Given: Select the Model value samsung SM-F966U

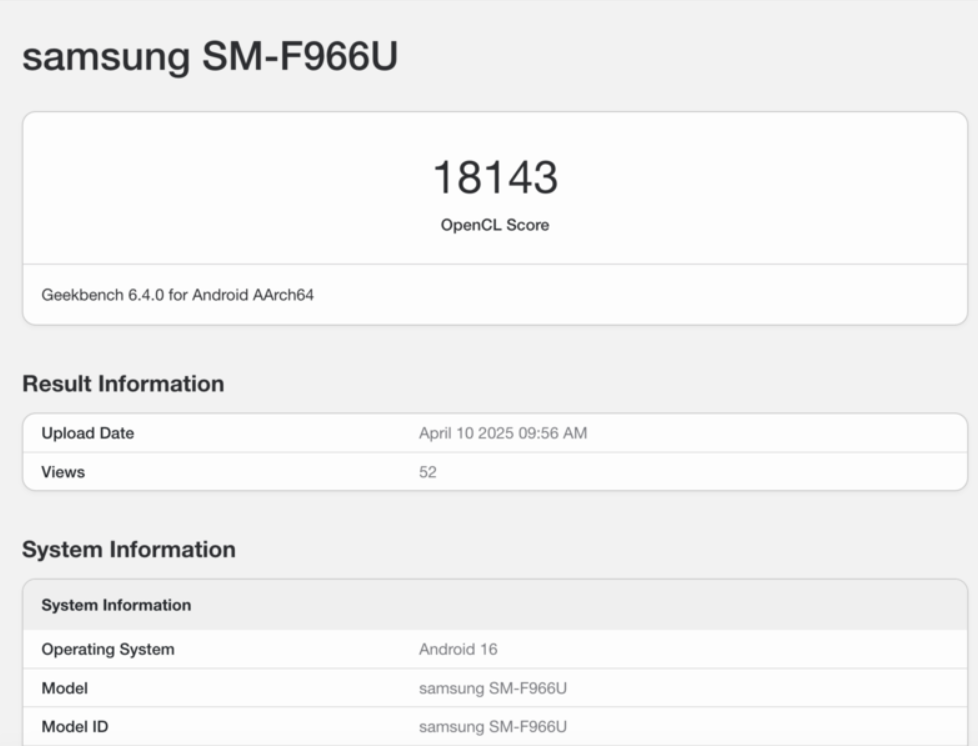Looking at the screenshot, I should (493, 688).
